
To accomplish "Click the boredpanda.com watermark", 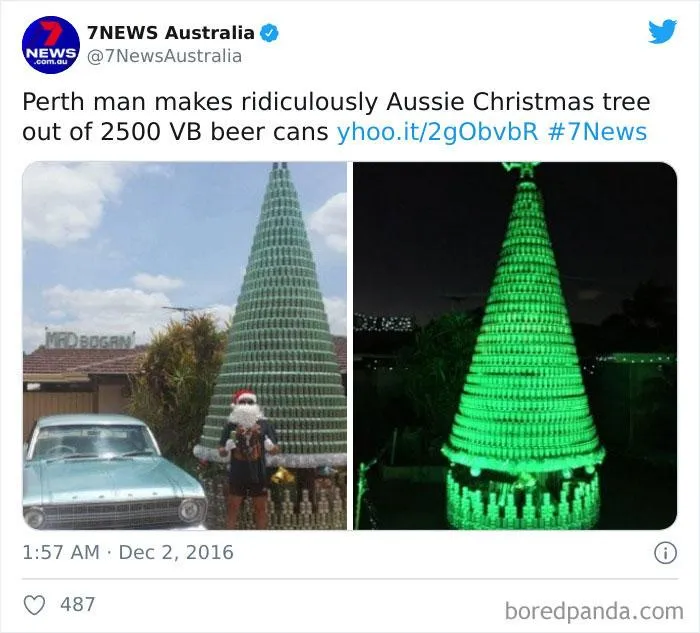I will tap(594, 611).
